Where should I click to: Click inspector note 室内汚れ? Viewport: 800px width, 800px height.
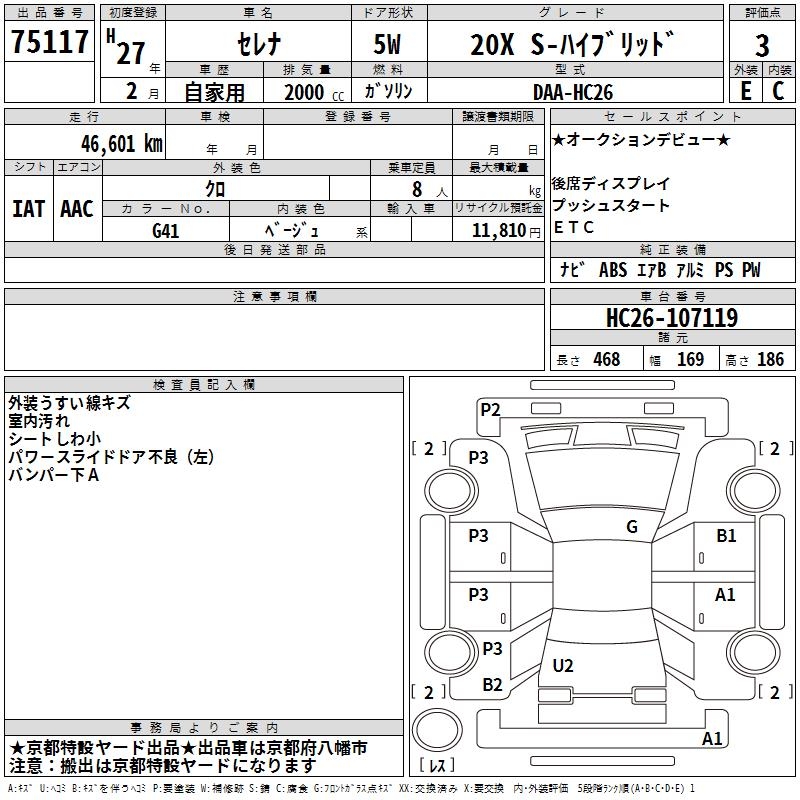coord(39,421)
